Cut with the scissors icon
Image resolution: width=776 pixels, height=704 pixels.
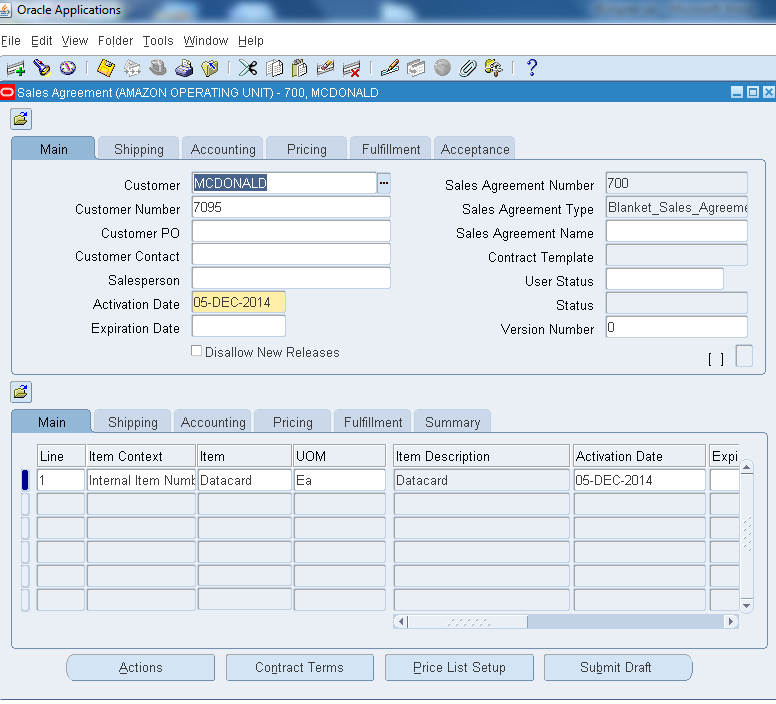coord(248,68)
